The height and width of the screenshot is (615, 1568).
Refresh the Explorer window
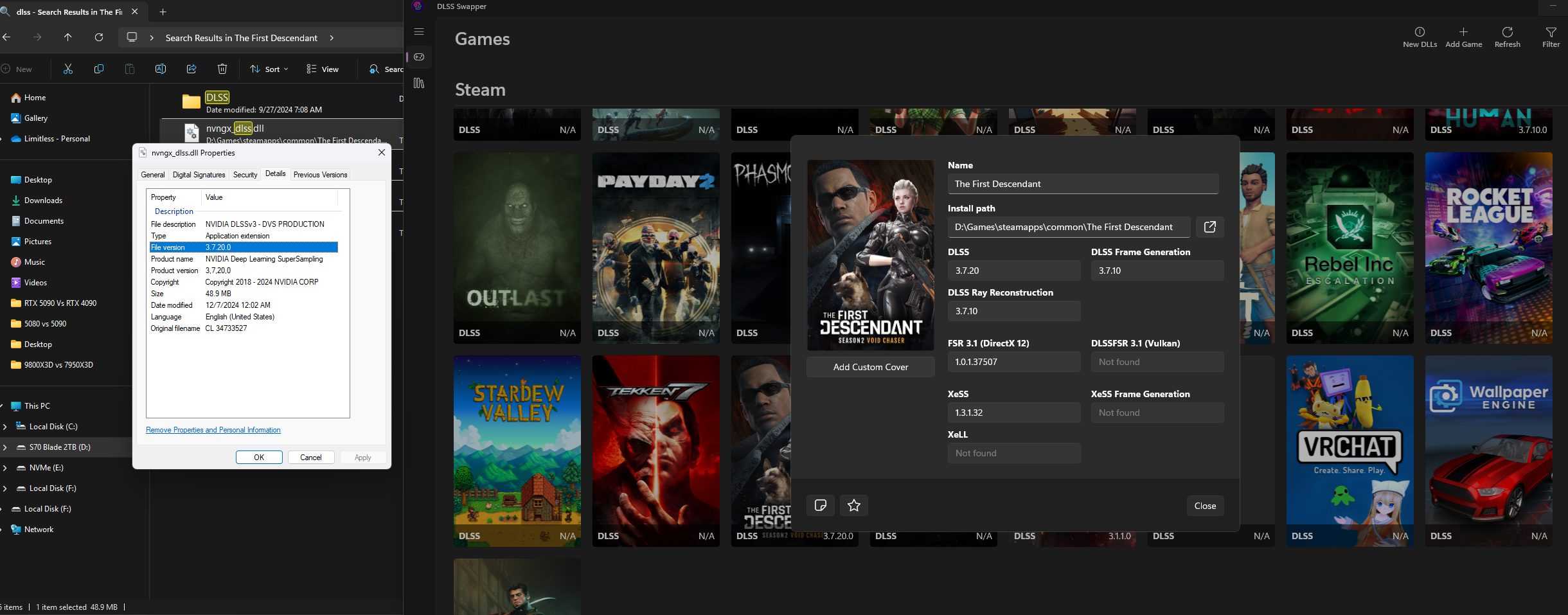[99, 37]
